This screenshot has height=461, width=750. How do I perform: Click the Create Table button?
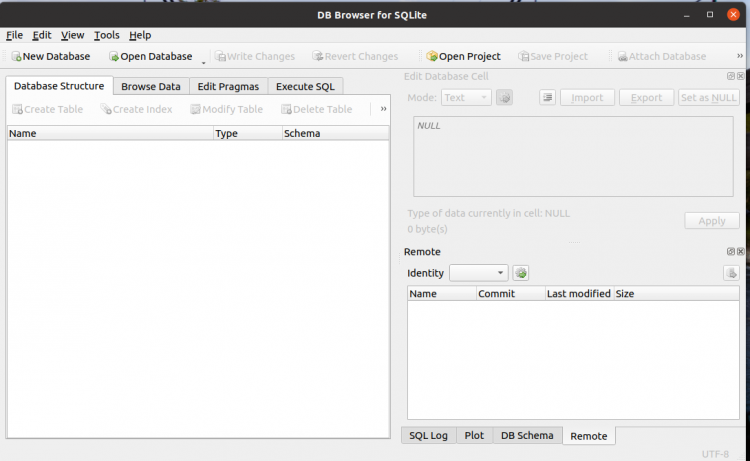47,109
